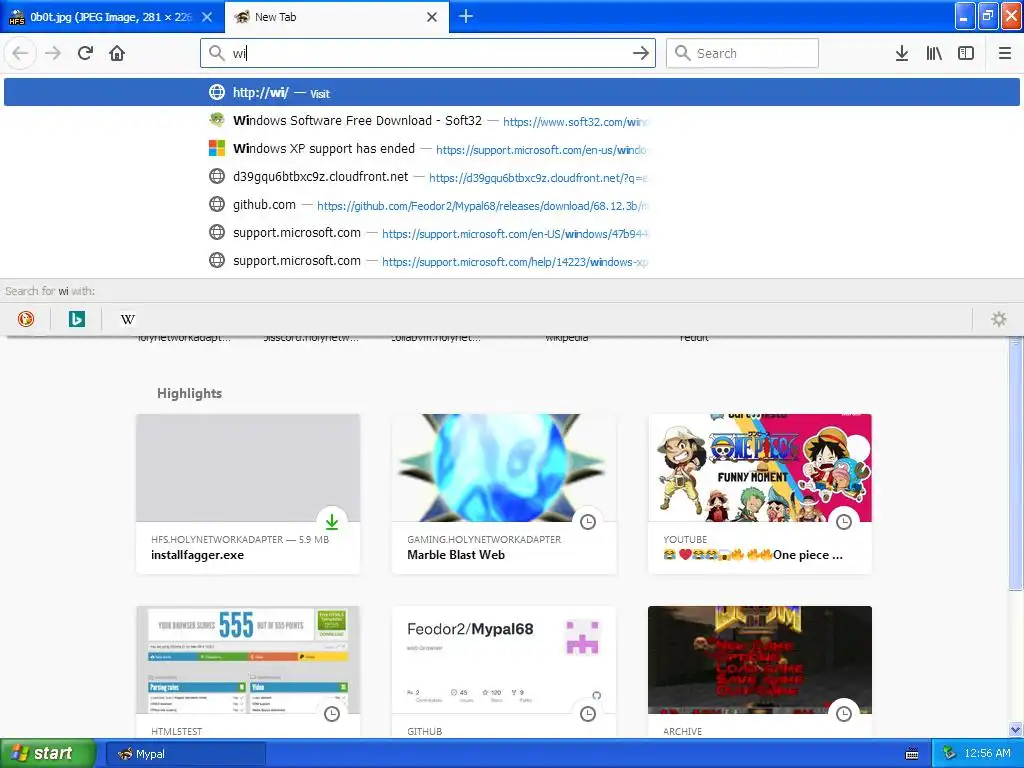The height and width of the screenshot is (768, 1024).
Task: Open the HTML5TEST 555 points thumbnail
Action: click(x=248, y=660)
